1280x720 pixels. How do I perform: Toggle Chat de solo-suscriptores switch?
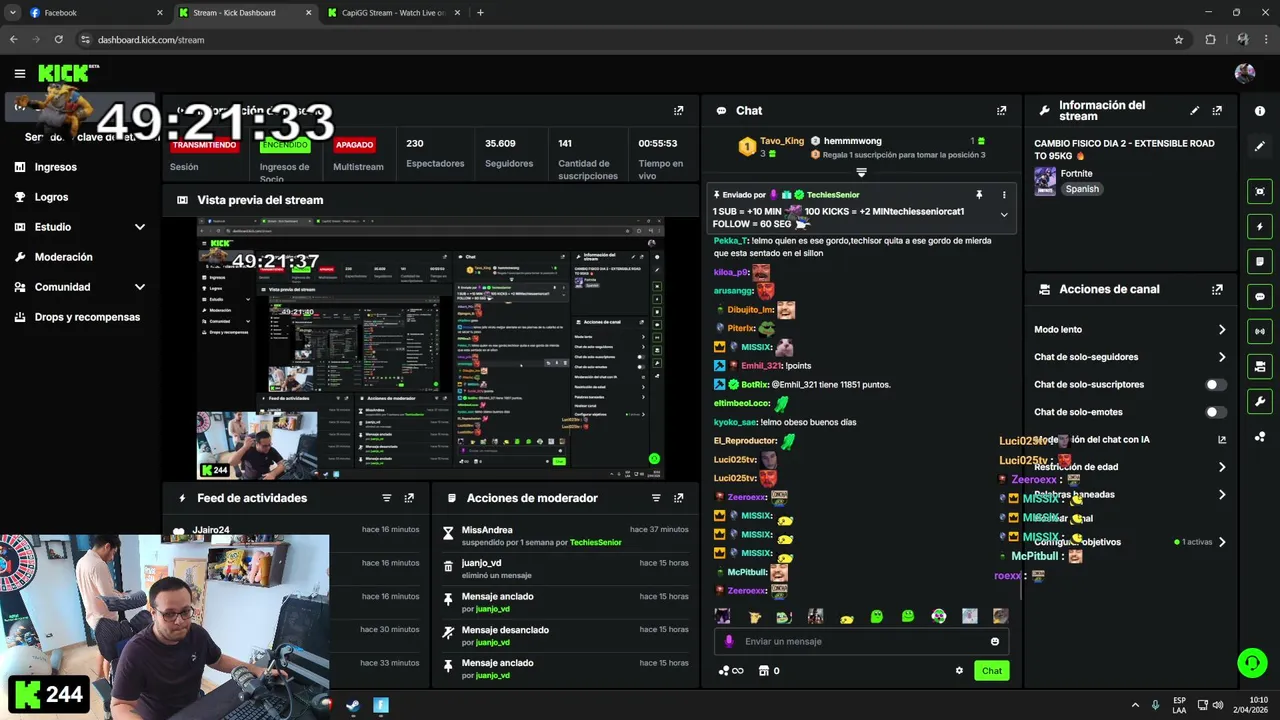(x=1216, y=385)
